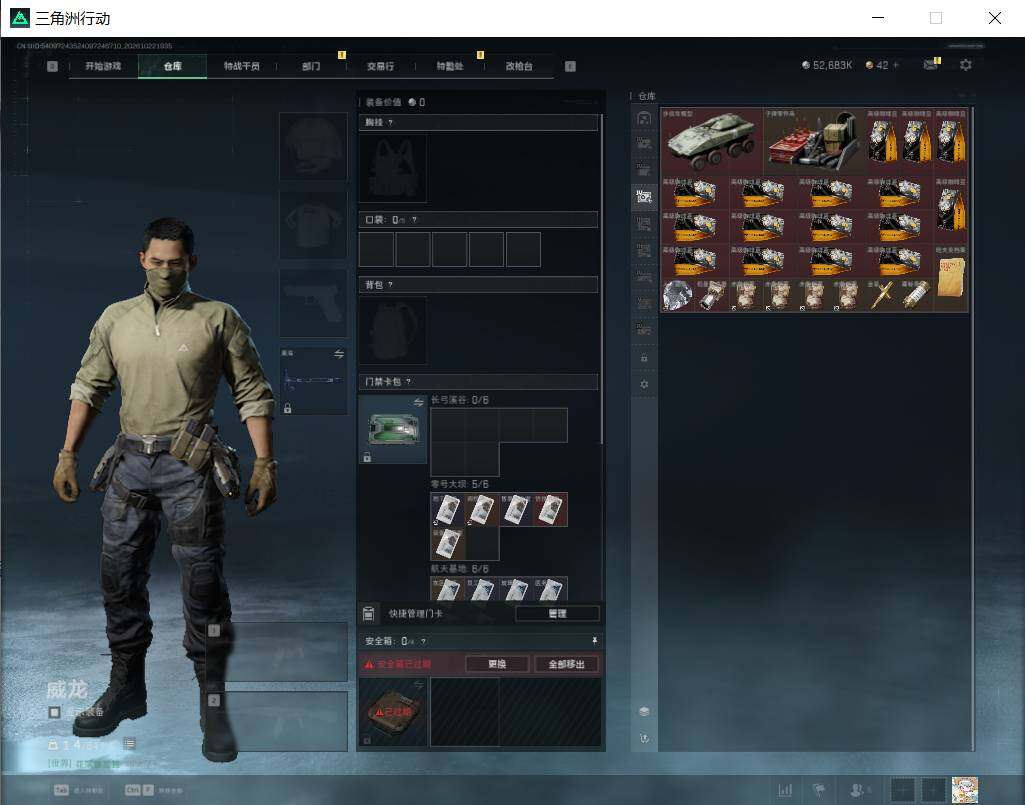This screenshot has width=1025, height=805.
Task: Click the flag icon in the bottom bar
Action: pos(818,790)
